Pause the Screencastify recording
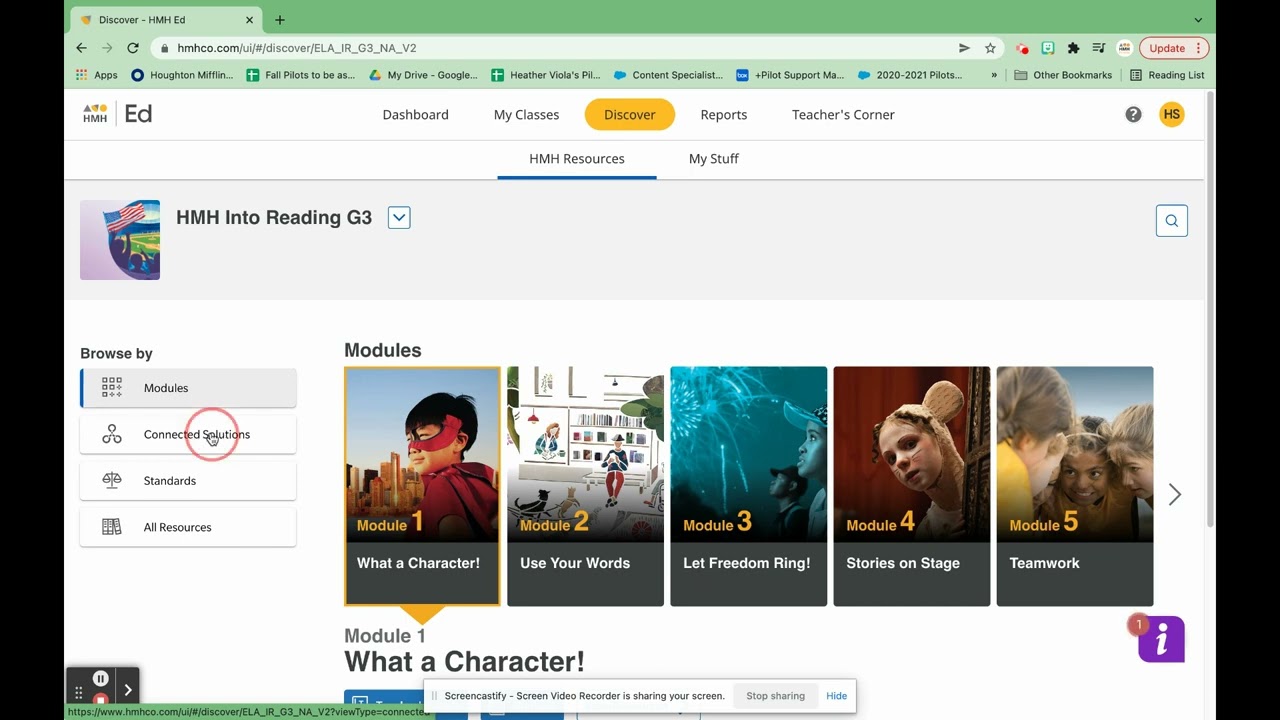 point(101,679)
